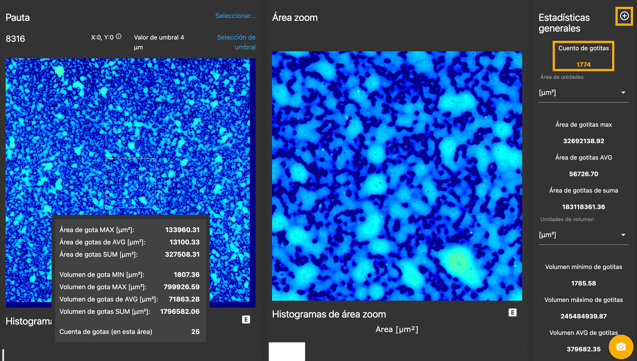Viewport: 637px width, 361px height.
Task: Click the Volumen de gota MAX value 799926.59
Action: 182,287
